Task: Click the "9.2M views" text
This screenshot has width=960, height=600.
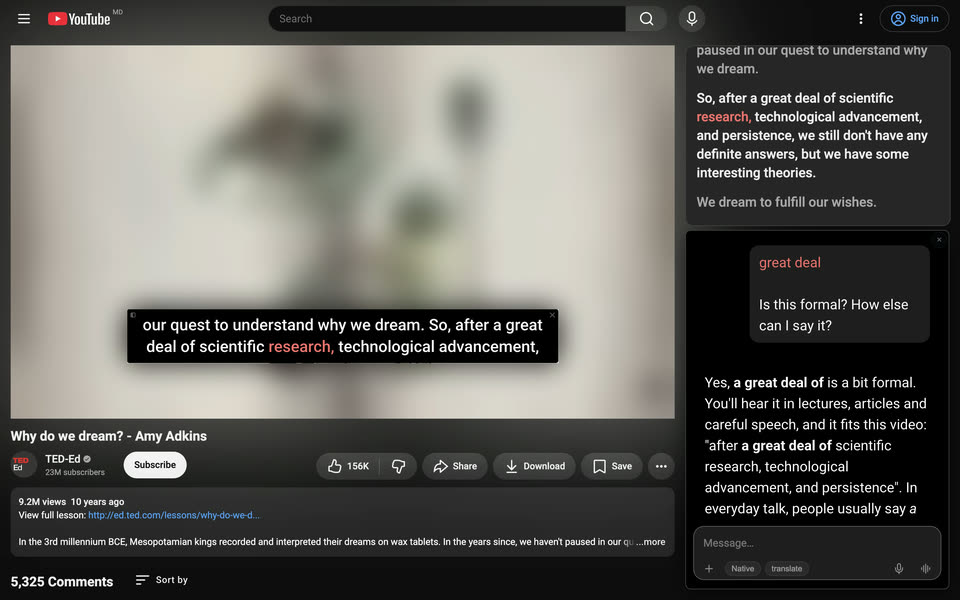Action: point(42,501)
